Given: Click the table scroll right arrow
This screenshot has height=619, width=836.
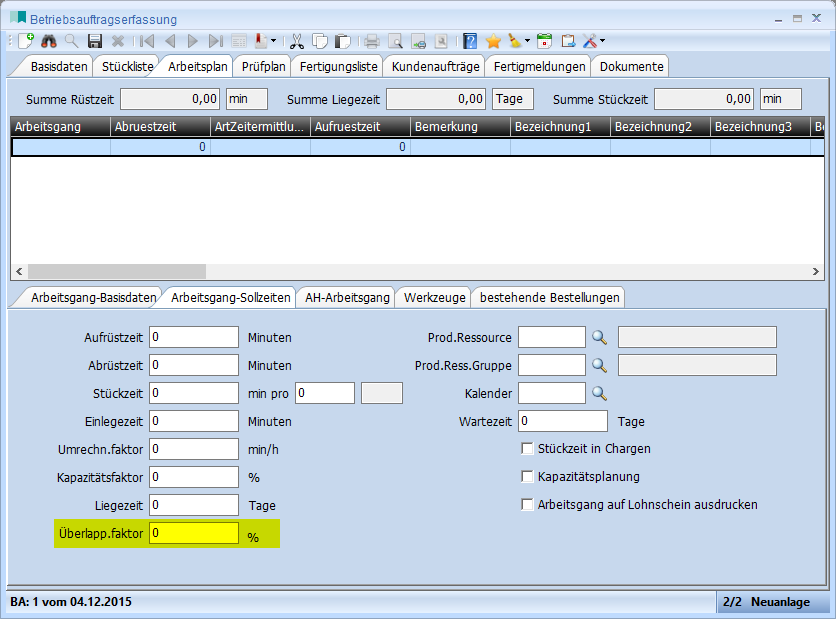Looking at the screenshot, I should pos(816,271).
